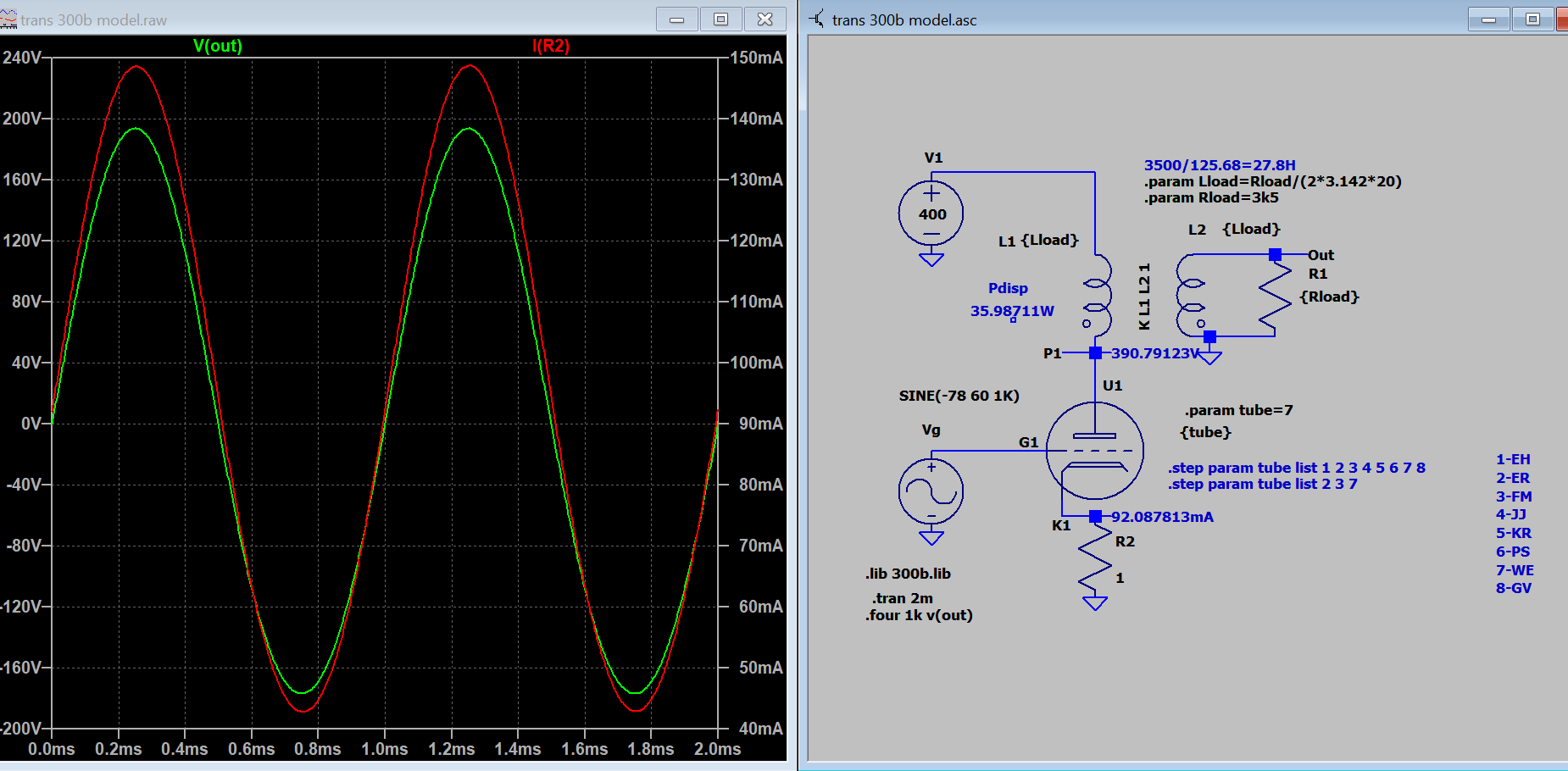Click the 4-JJ tube list entry
Viewport: 1568px width, 771px height.
[x=1511, y=514]
